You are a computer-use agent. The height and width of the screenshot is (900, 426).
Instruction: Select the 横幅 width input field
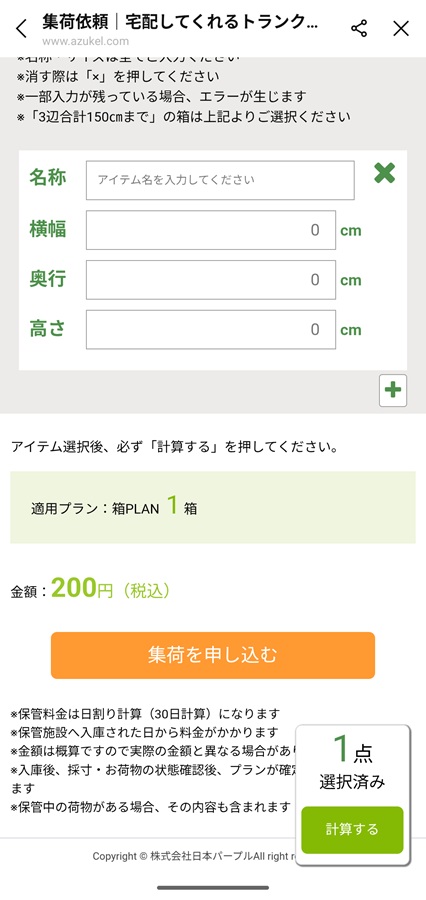coord(211,230)
